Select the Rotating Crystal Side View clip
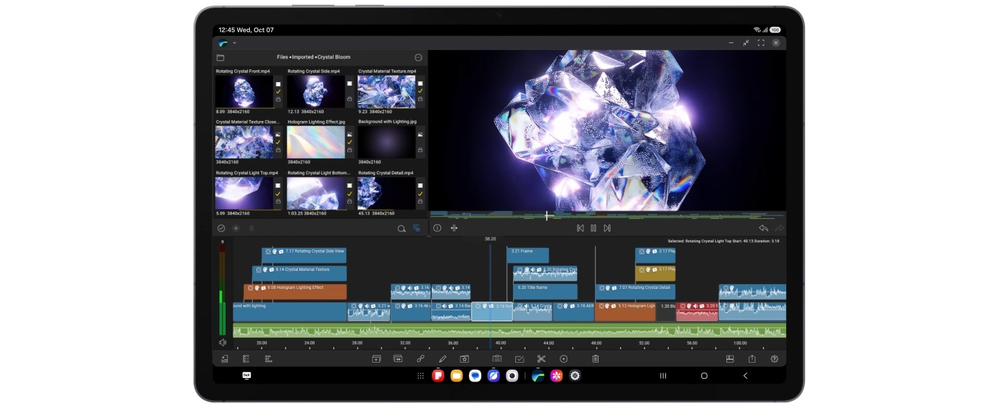 304,255
